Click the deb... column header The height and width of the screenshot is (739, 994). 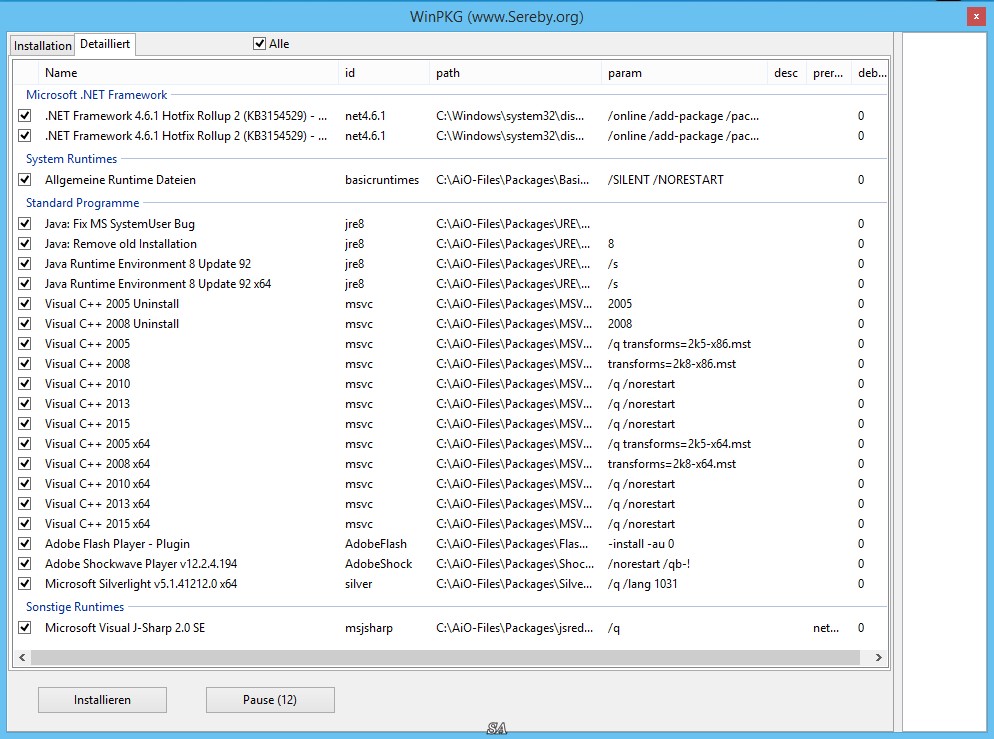(x=869, y=73)
